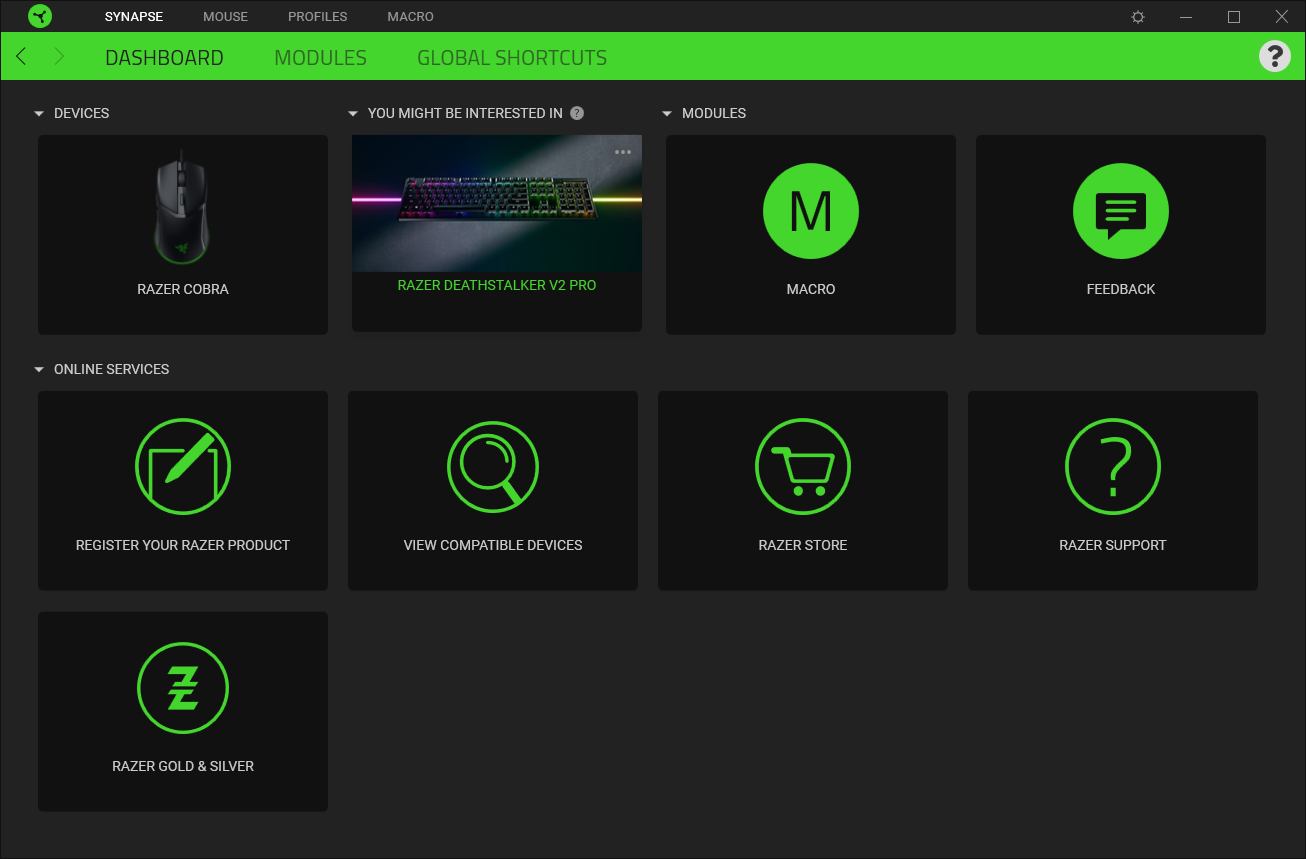Open the Razer Store cart icon

(x=803, y=467)
